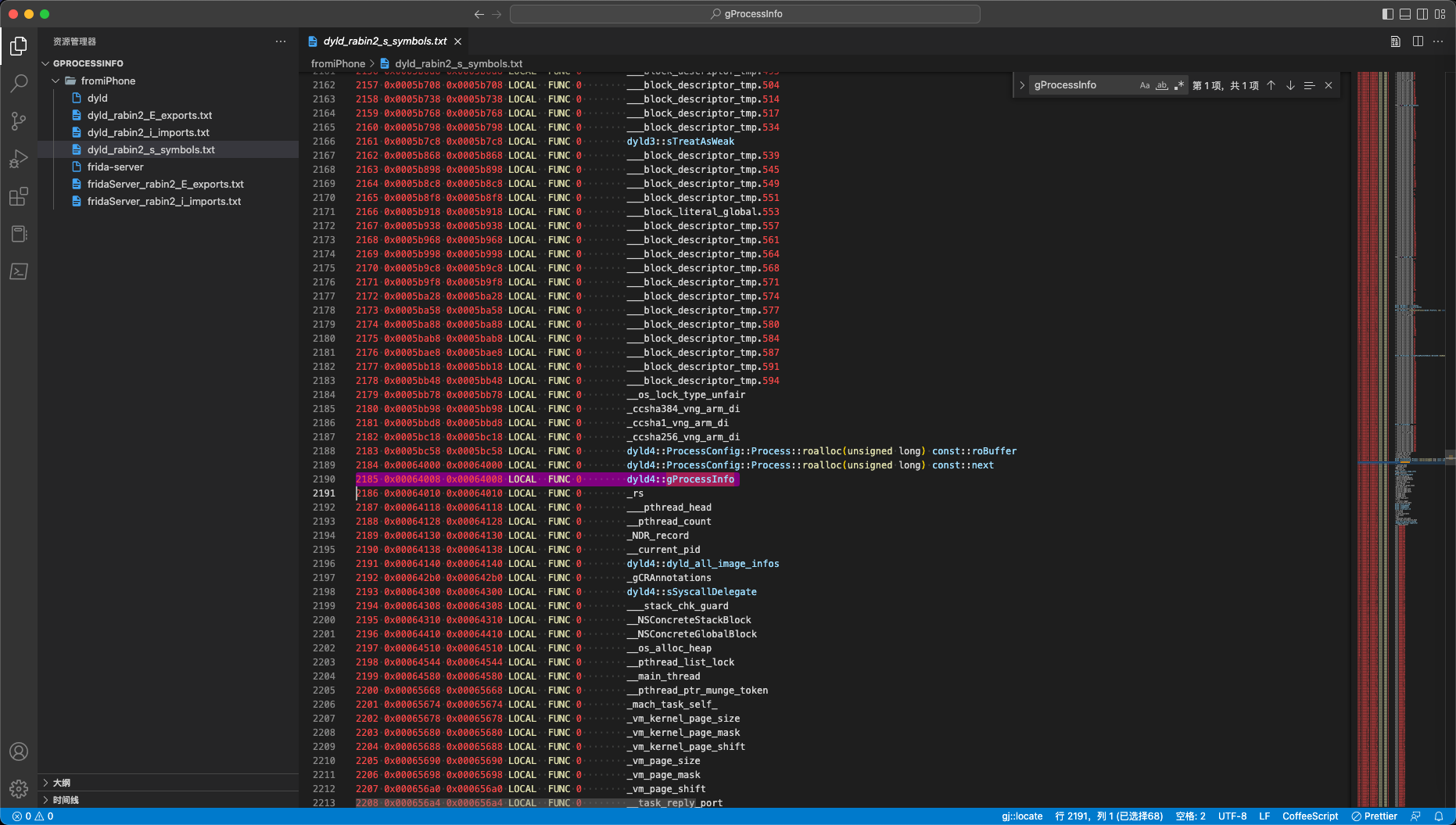Open the Run and Debug view

[19, 159]
